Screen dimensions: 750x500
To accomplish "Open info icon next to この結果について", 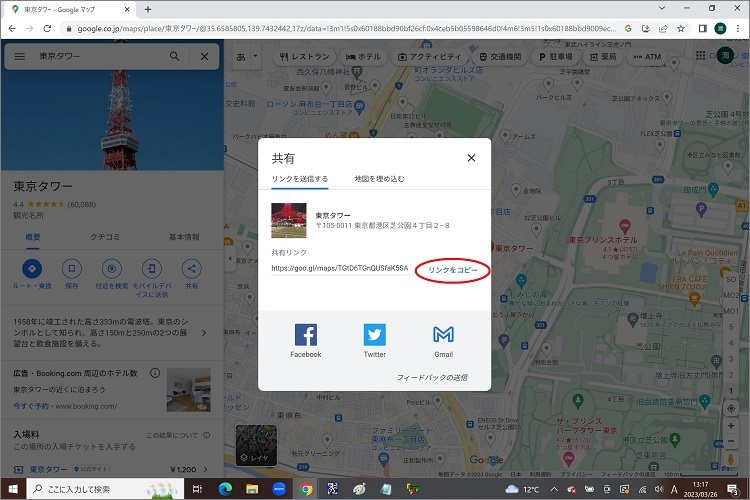I will 207,435.
